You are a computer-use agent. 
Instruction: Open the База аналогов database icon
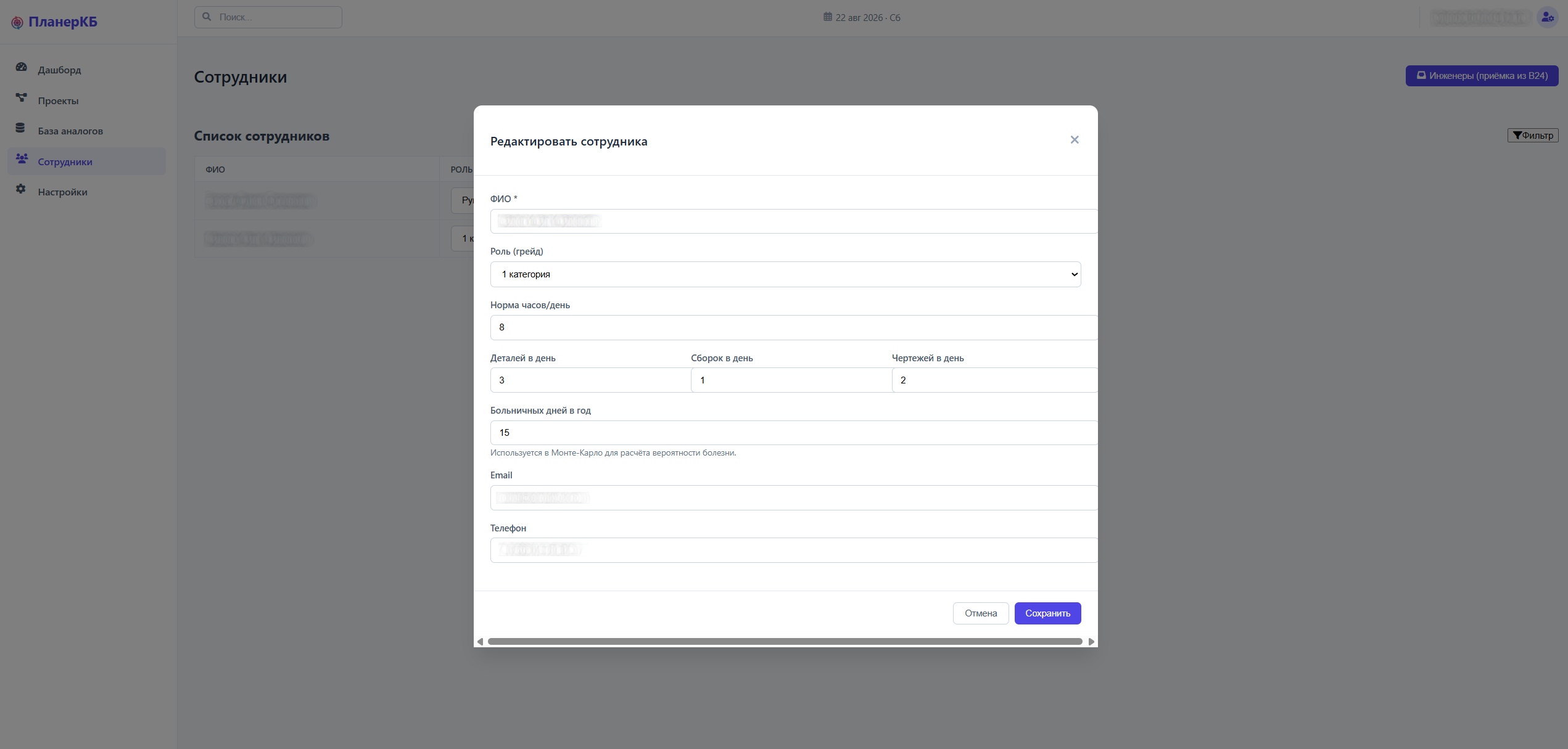[20, 128]
